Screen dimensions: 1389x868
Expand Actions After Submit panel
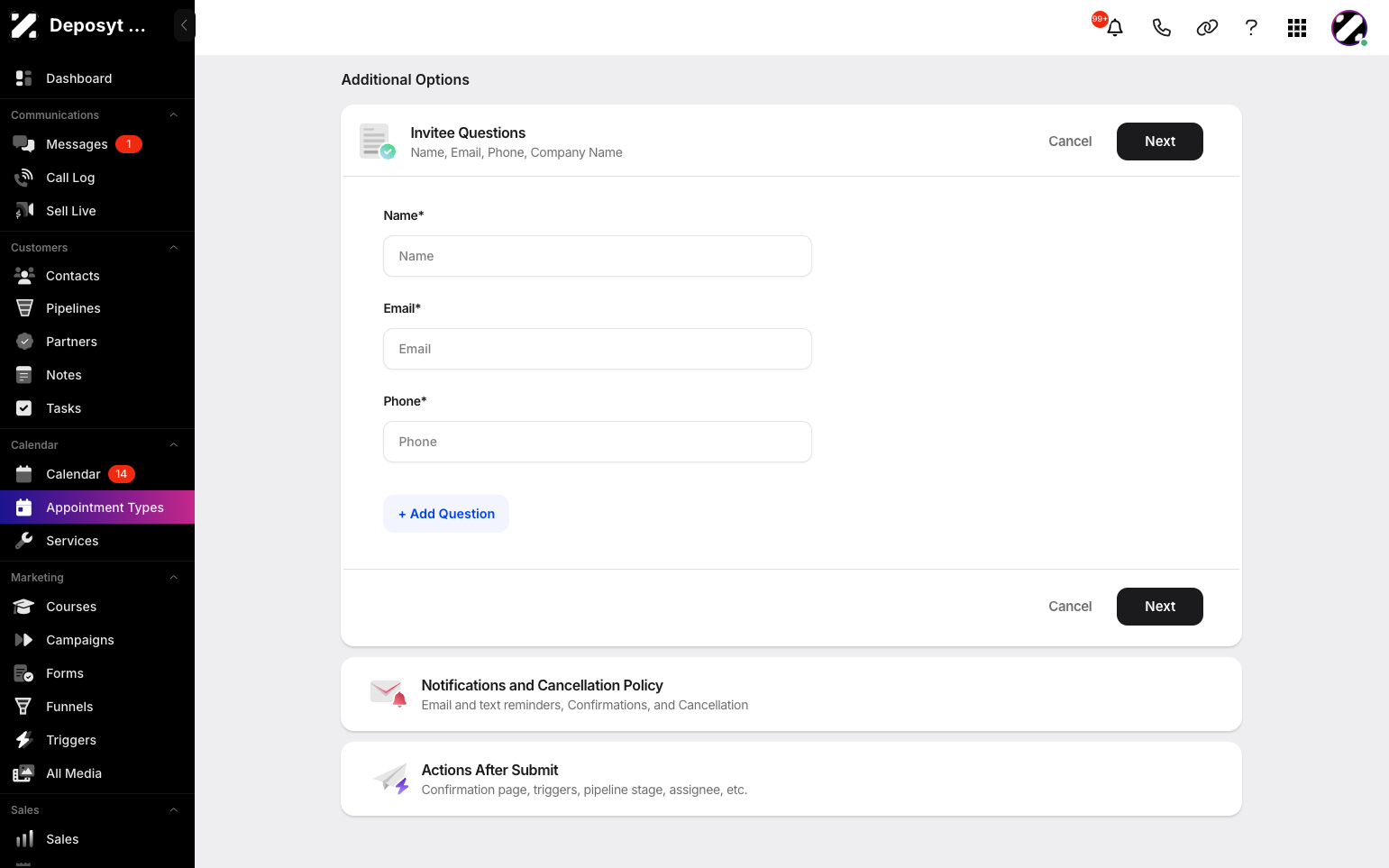[790, 779]
